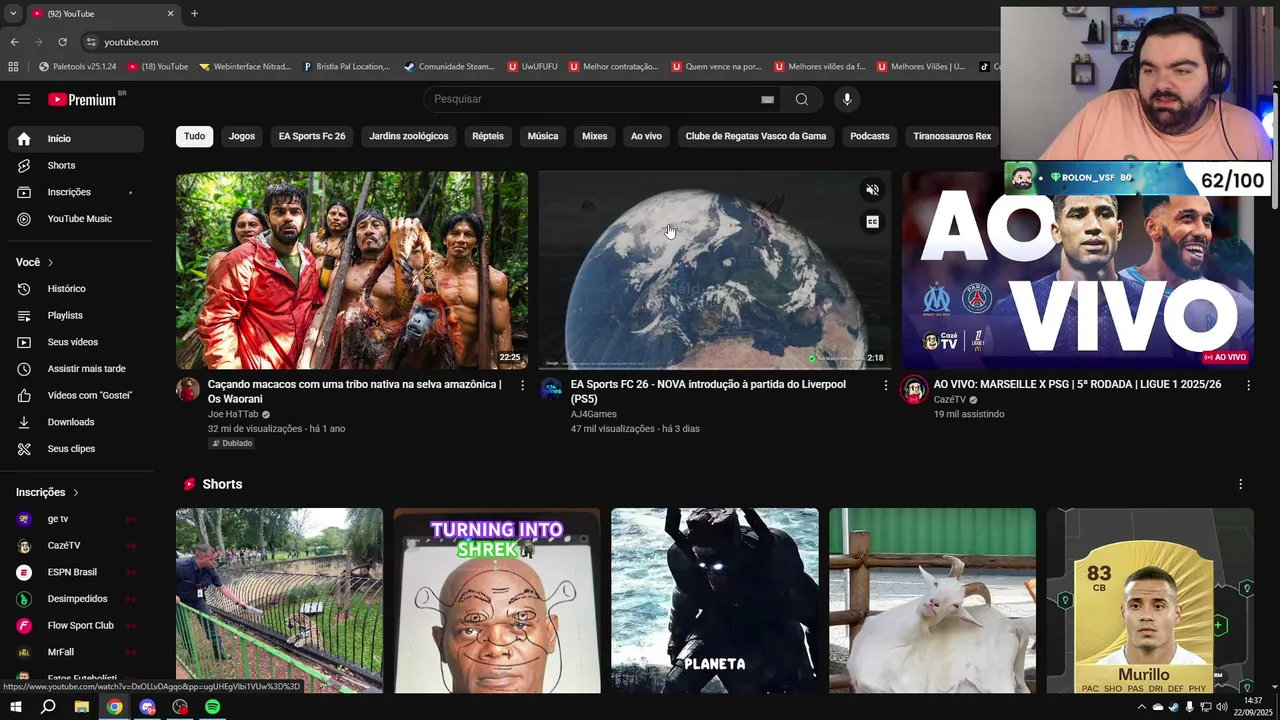Viewport: 1280px width, 720px height.
Task: Open Seus vídeos in sidebar
Action: [76, 342]
